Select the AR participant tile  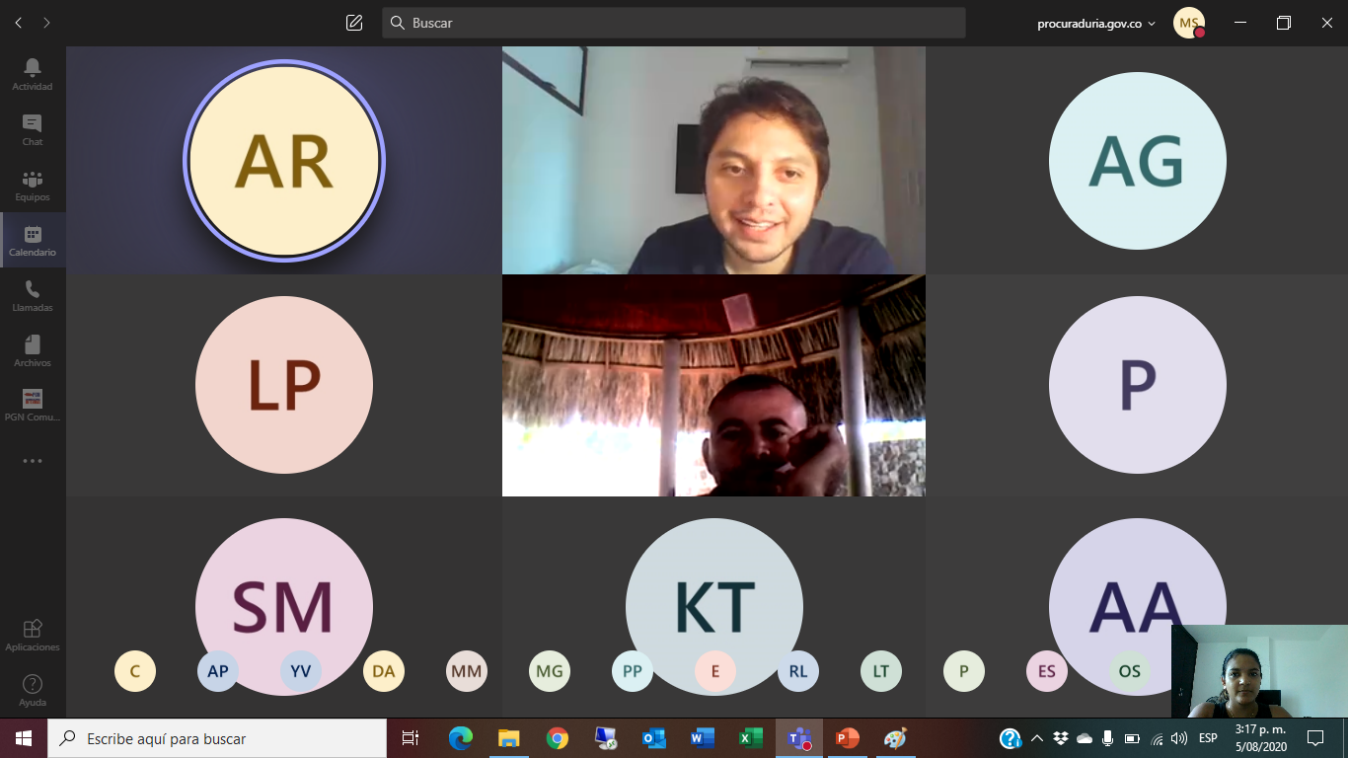click(284, 161)
